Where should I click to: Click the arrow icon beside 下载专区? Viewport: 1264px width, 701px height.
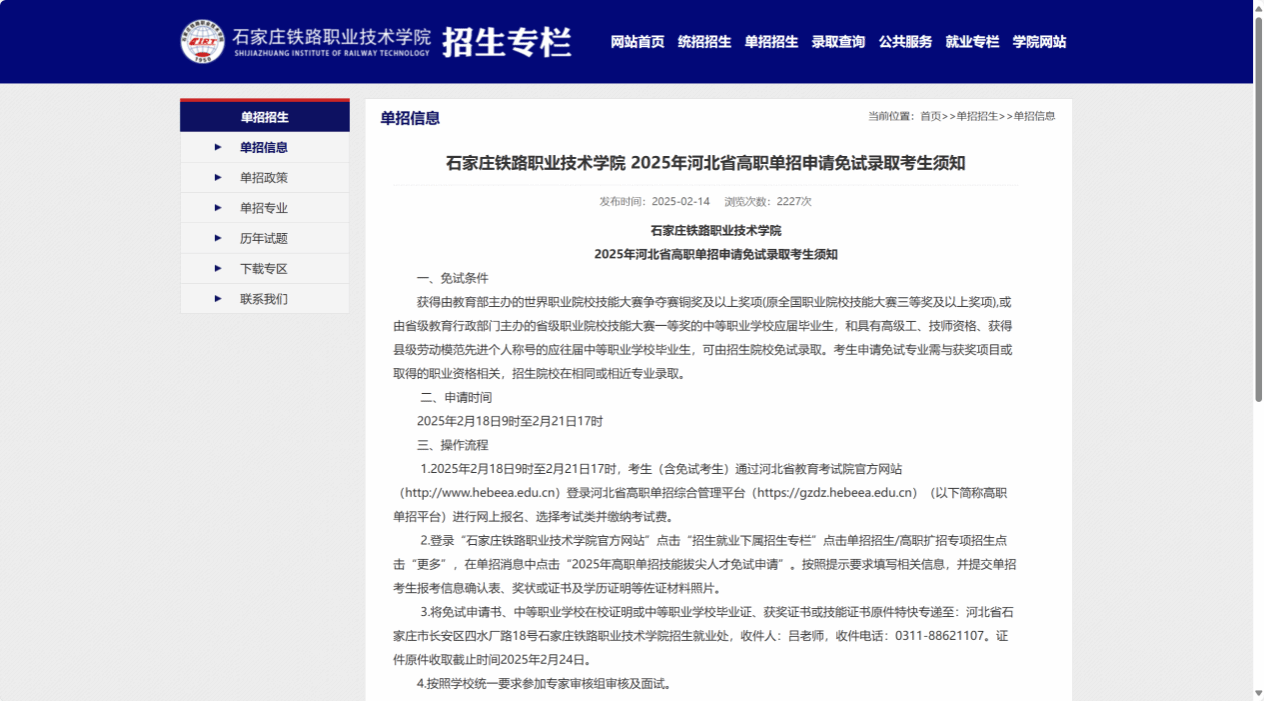[218, 269]
